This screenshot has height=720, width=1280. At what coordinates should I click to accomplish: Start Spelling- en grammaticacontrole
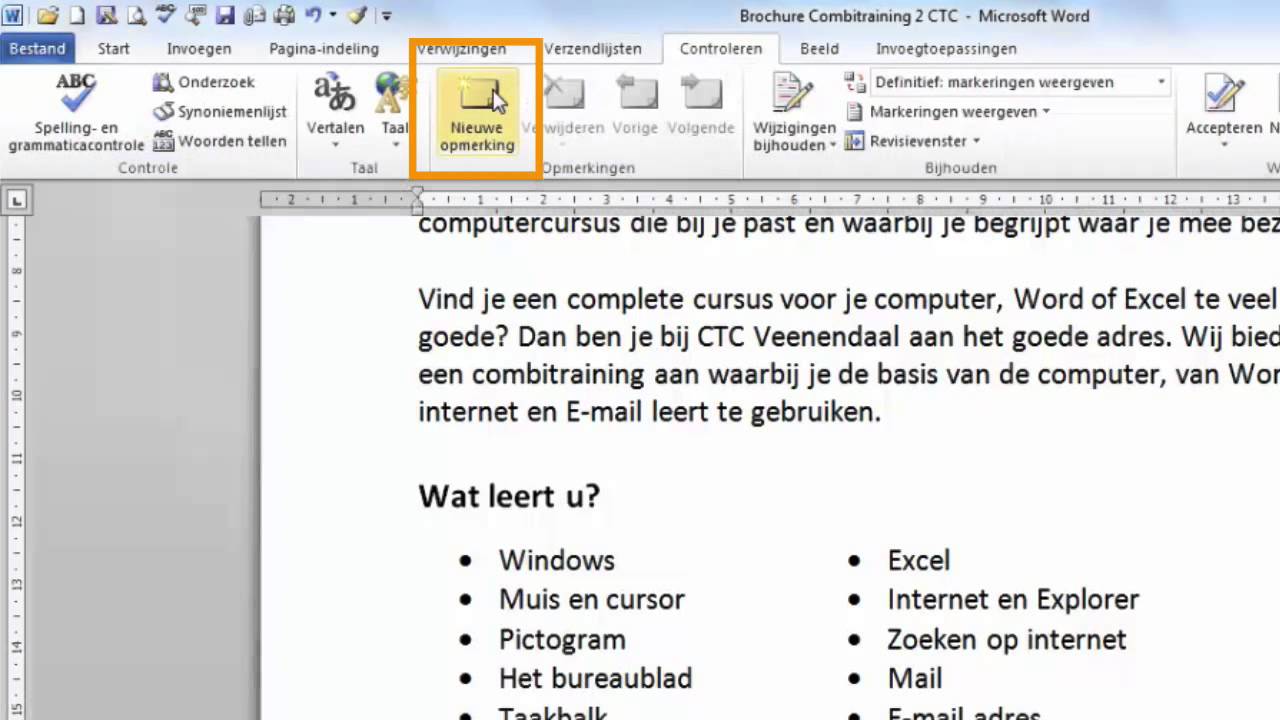click(76, 112)
